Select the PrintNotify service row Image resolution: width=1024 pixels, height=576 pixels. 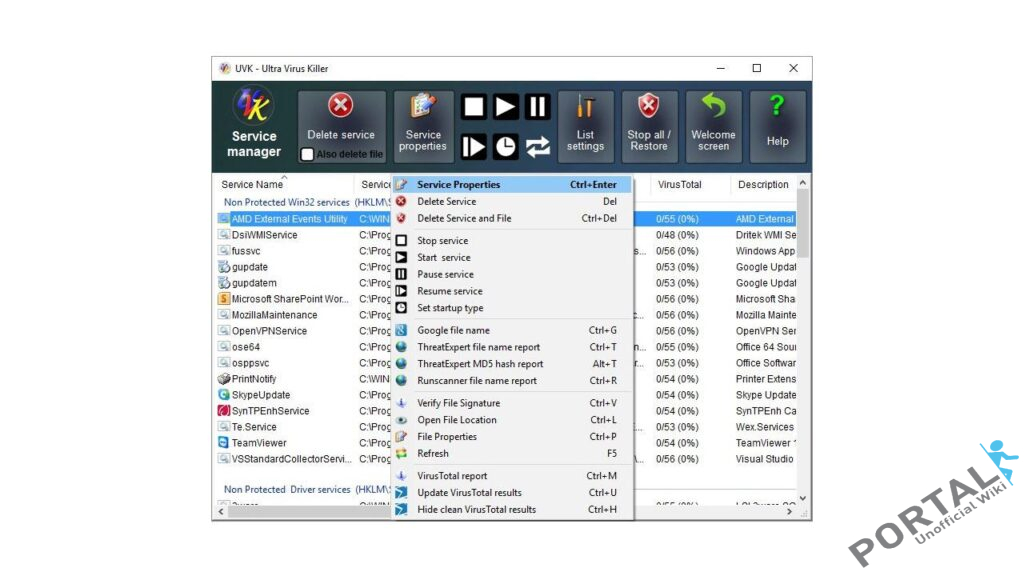click(253, 379)
